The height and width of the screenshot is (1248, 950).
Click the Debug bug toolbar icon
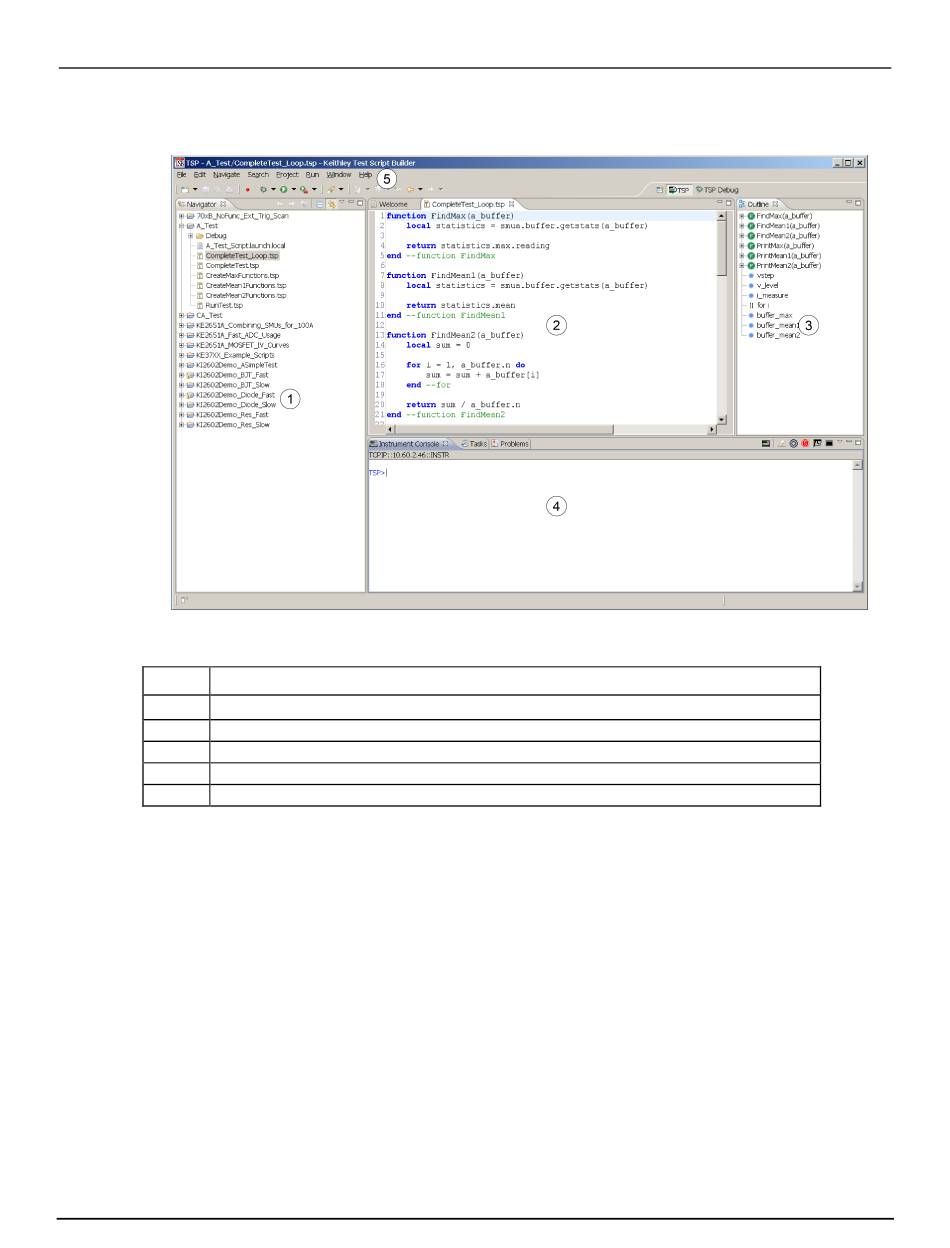(x=263, y=190)
